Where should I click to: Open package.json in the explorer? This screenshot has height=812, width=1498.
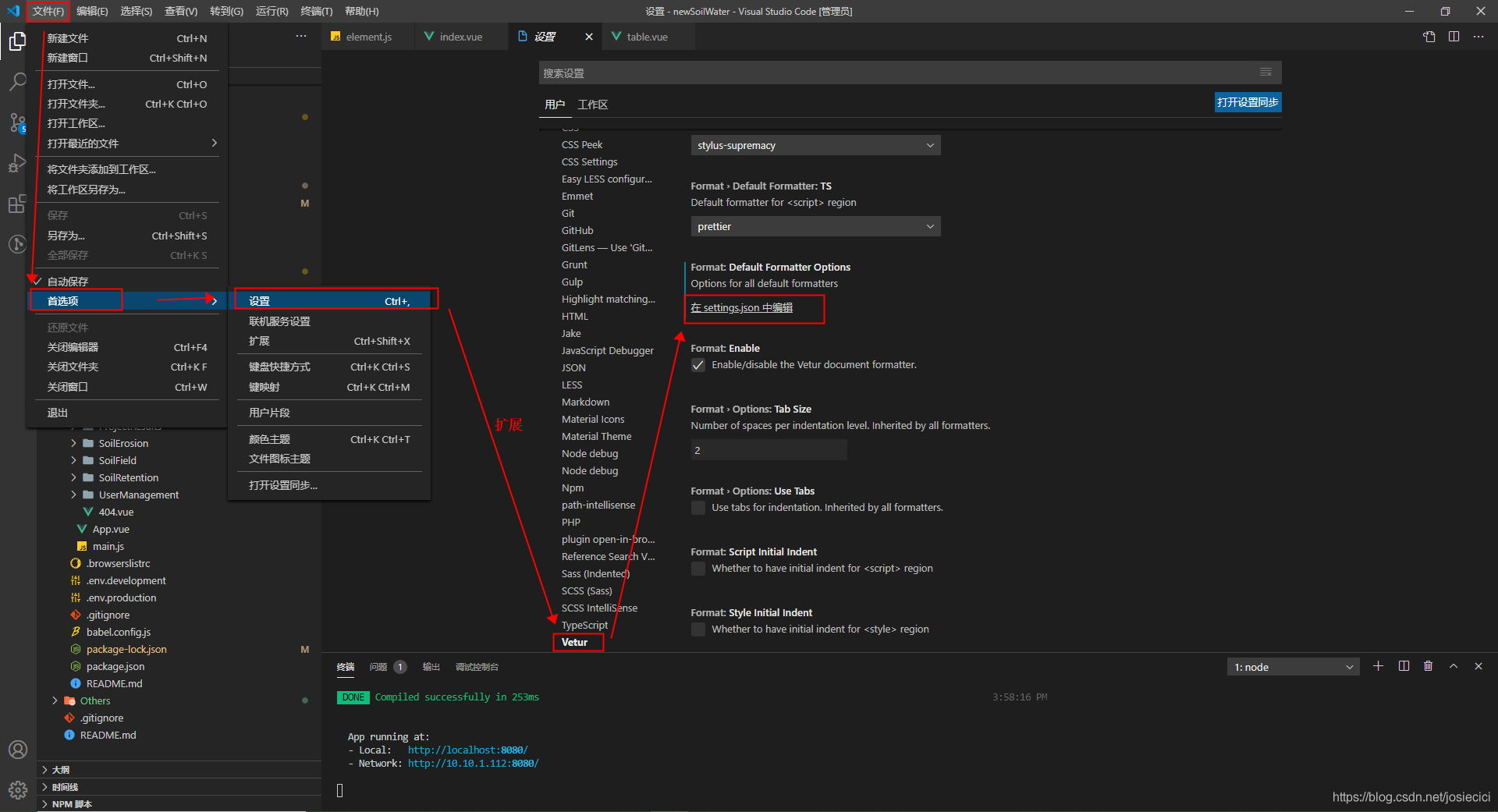pyautogui.click(x=115, y=666)
